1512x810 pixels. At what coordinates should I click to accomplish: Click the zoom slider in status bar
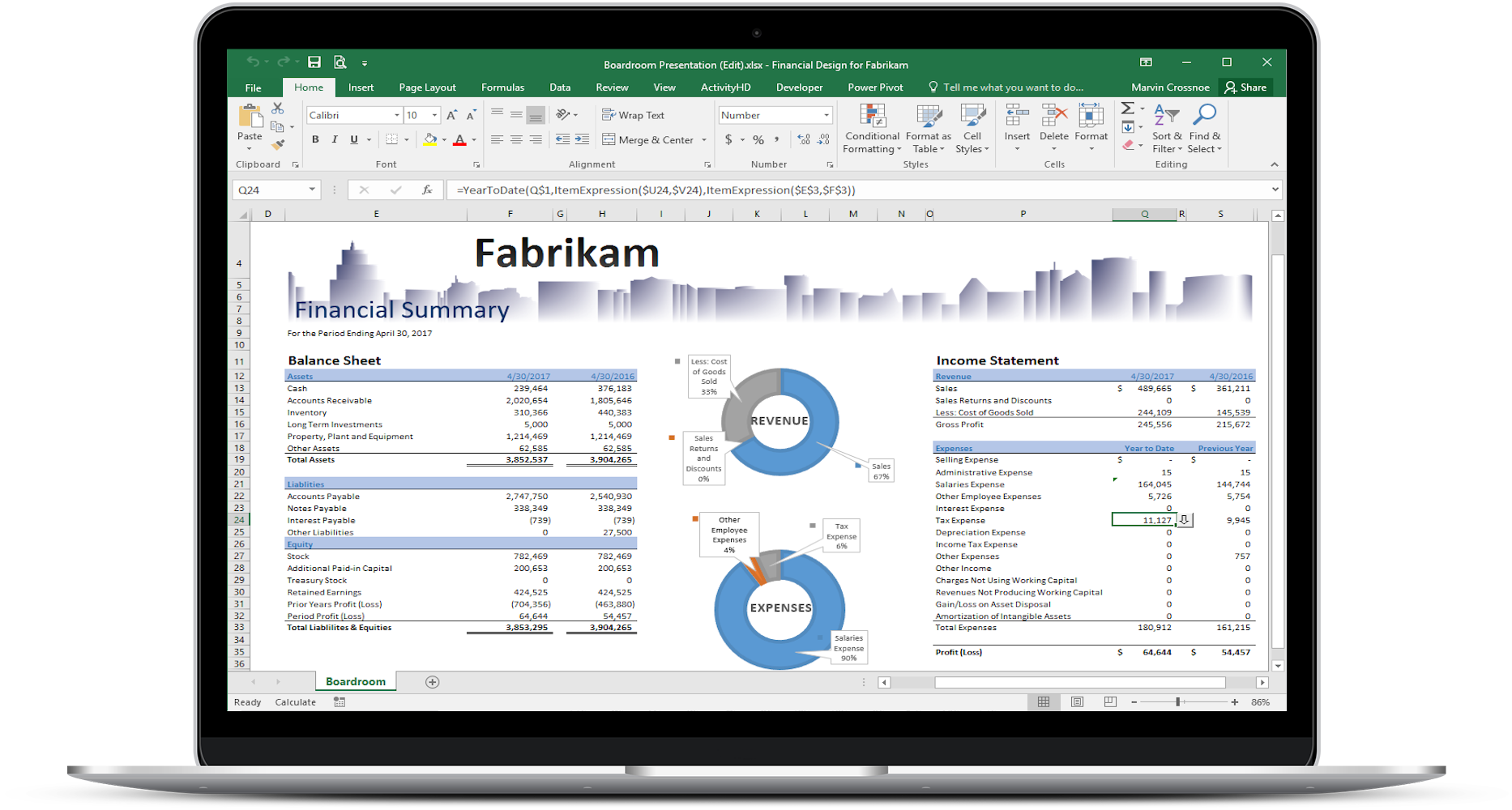point(1178,702)
